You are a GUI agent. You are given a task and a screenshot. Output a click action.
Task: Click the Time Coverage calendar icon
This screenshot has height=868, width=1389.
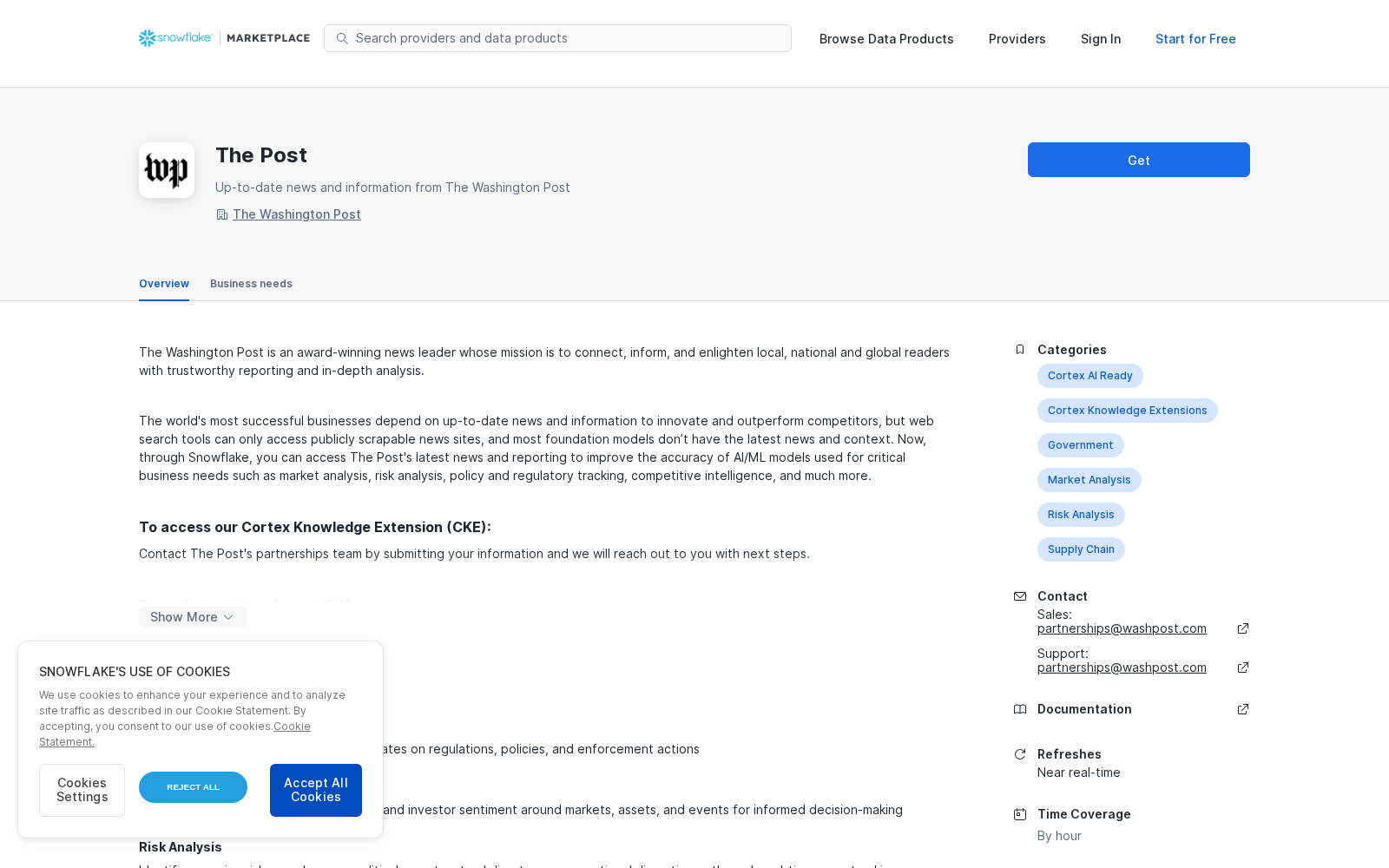(1020, 814)
